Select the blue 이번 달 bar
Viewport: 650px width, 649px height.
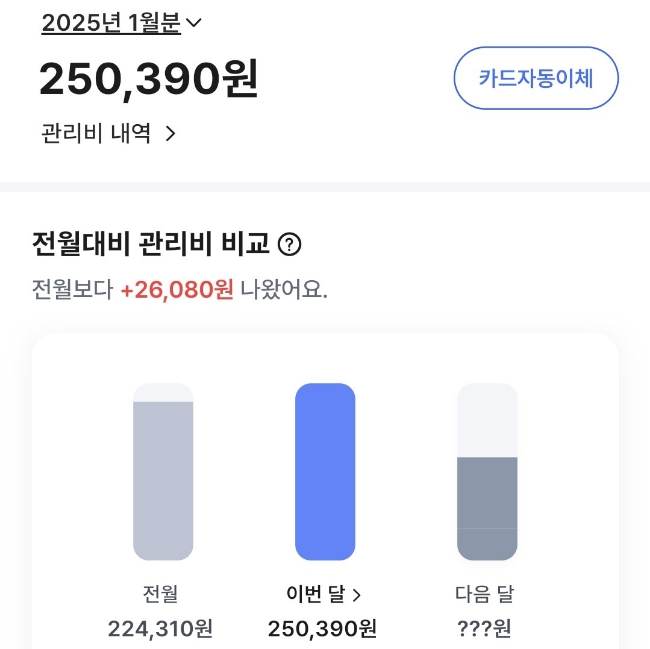325,471
